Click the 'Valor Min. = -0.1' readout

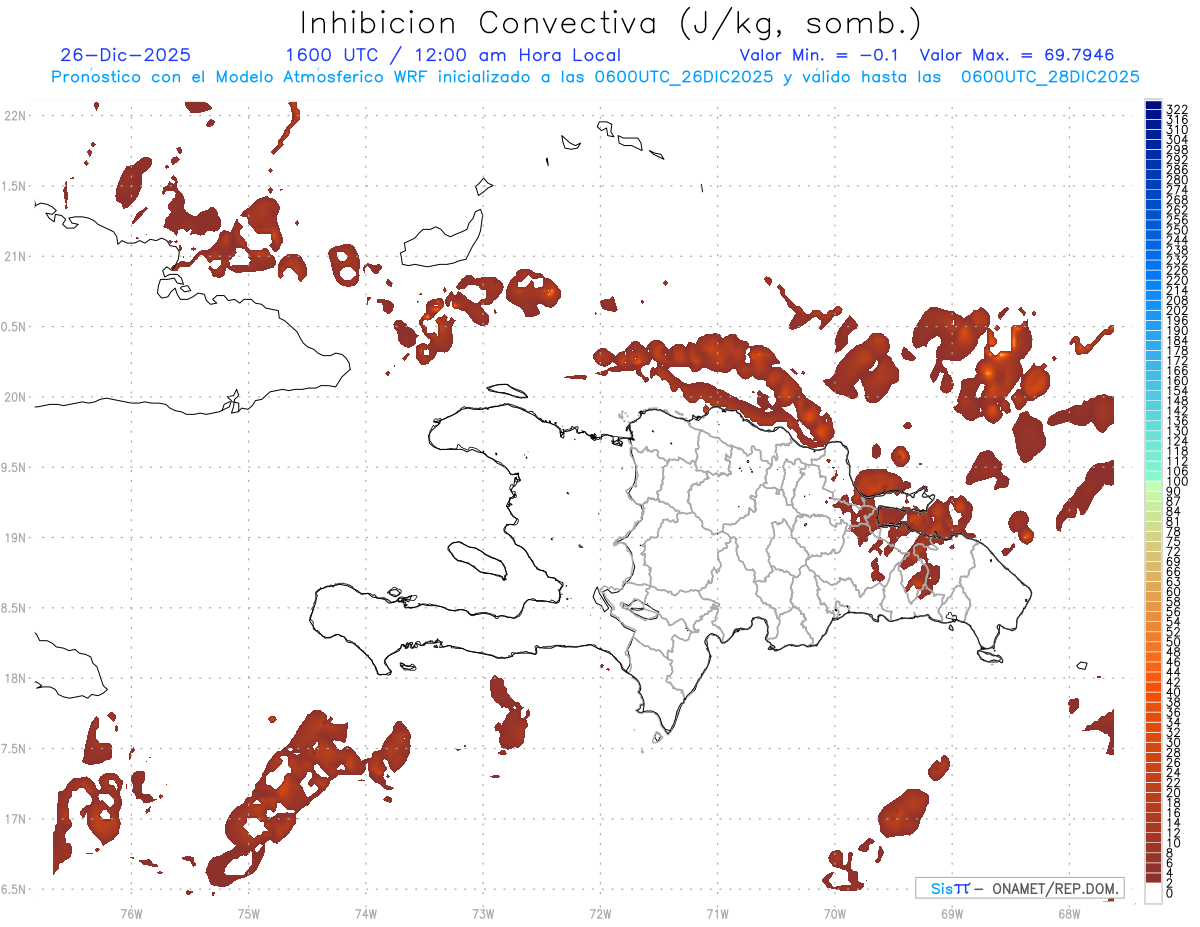(819, 55)
